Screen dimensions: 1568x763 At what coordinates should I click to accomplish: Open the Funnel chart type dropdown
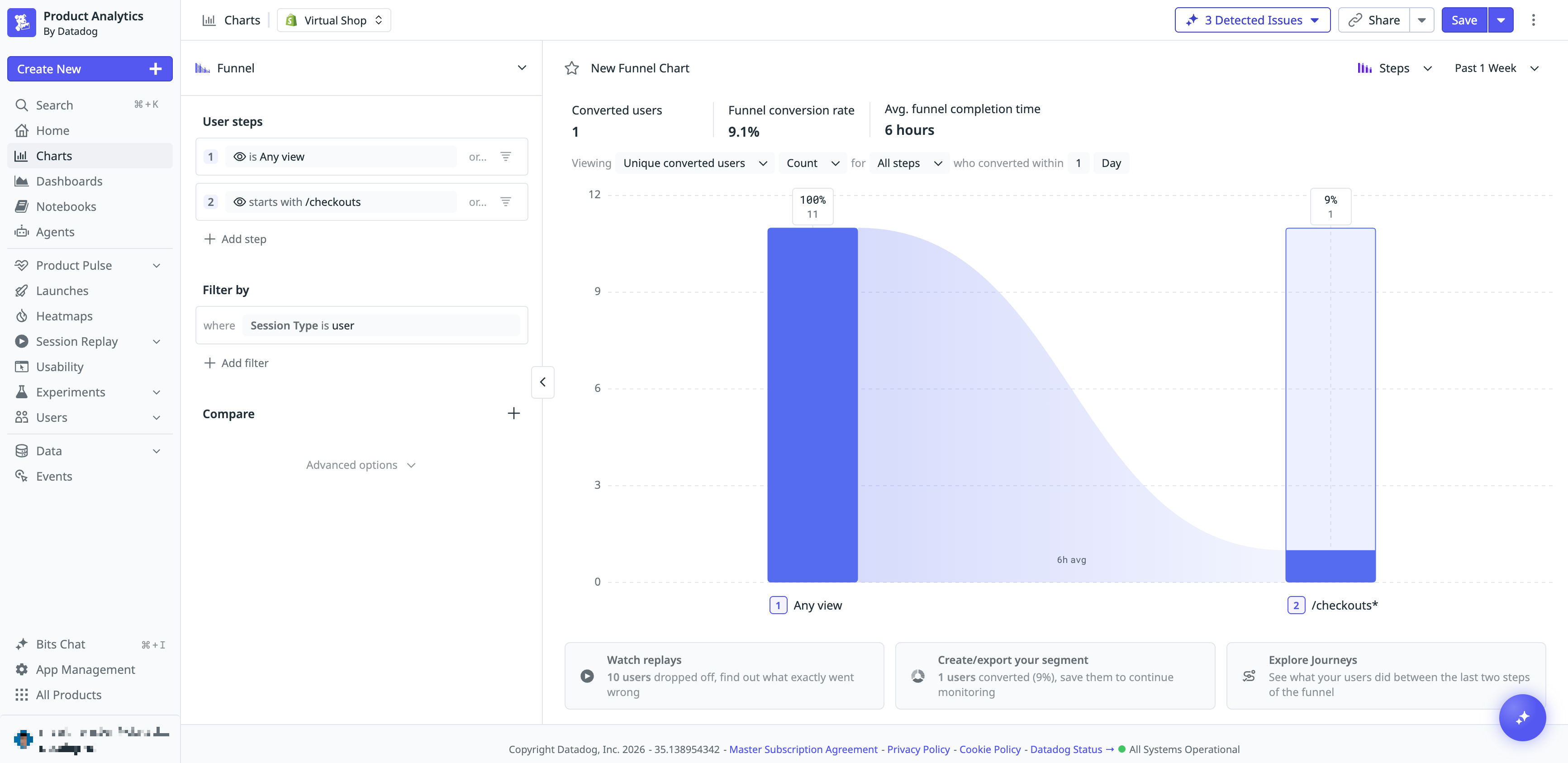coord(361,68)
